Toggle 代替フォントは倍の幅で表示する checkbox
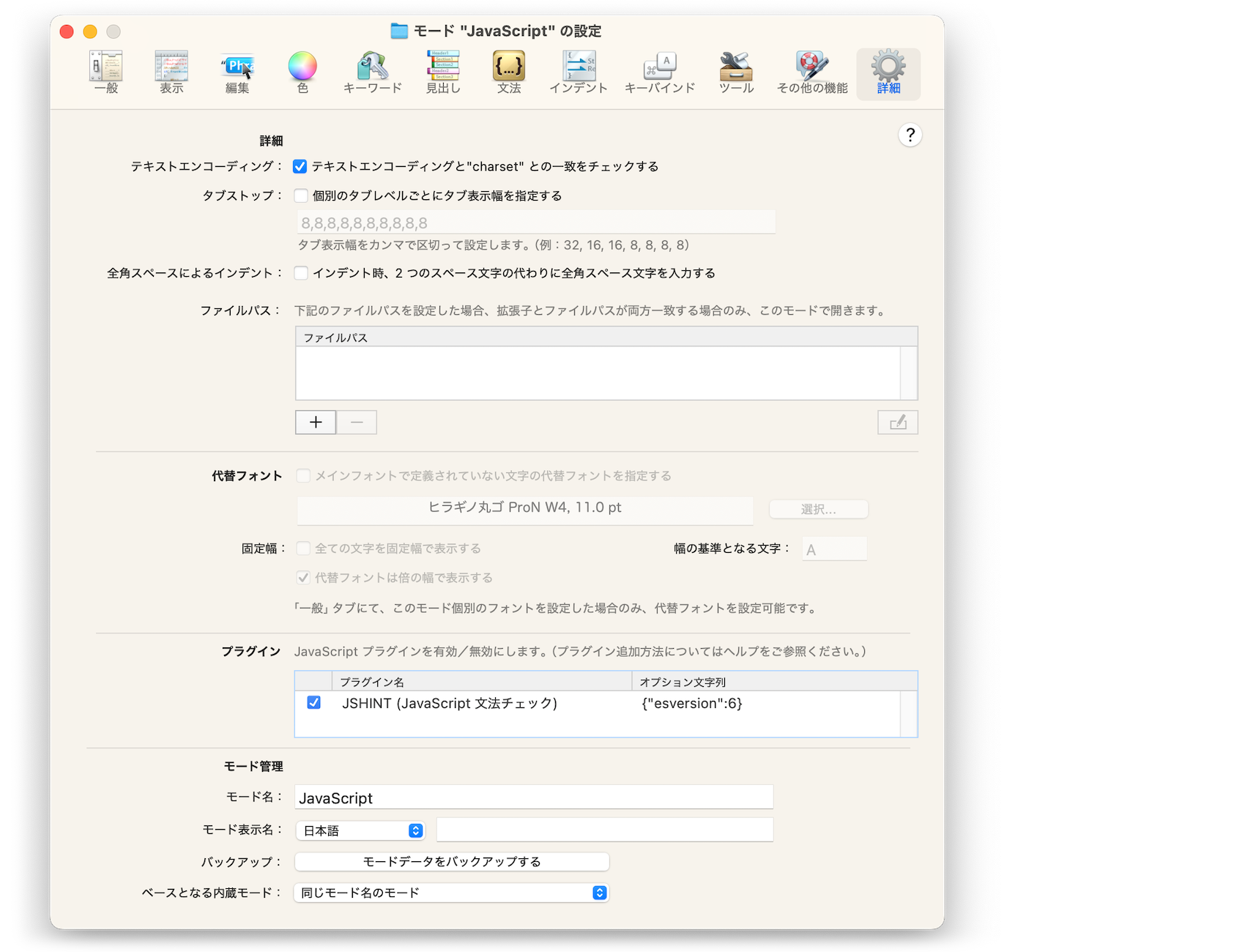 tap(303, 578)
